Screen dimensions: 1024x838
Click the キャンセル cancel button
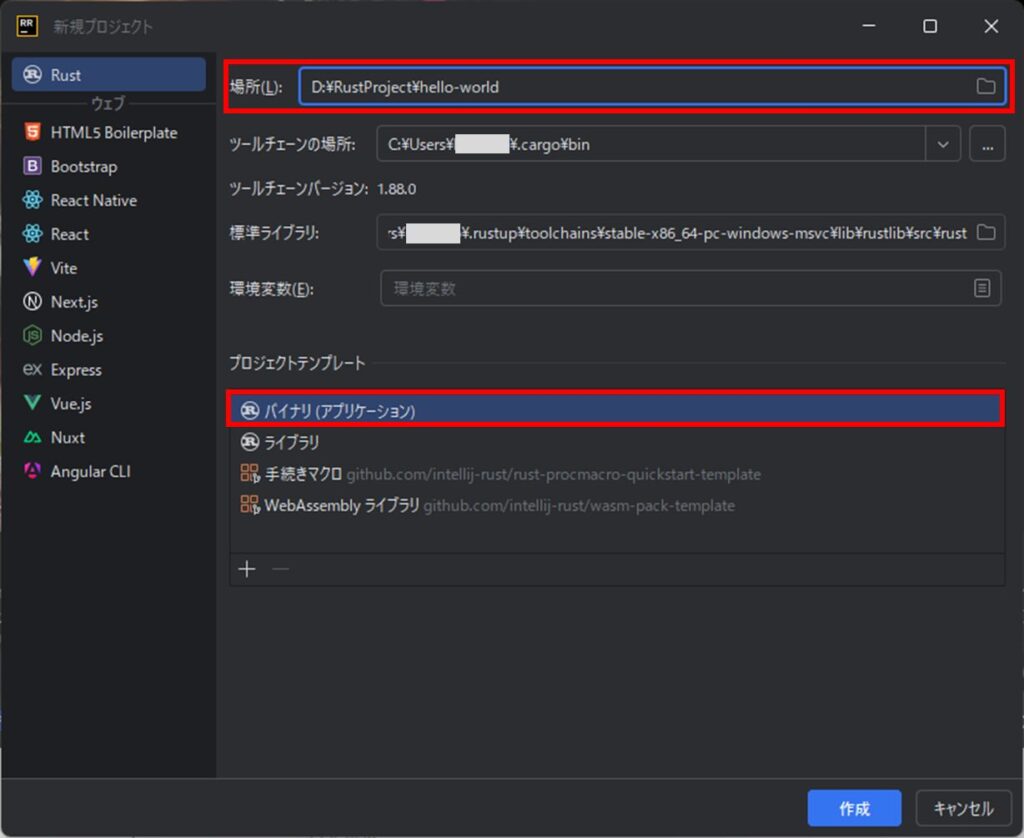pos(963,809)
